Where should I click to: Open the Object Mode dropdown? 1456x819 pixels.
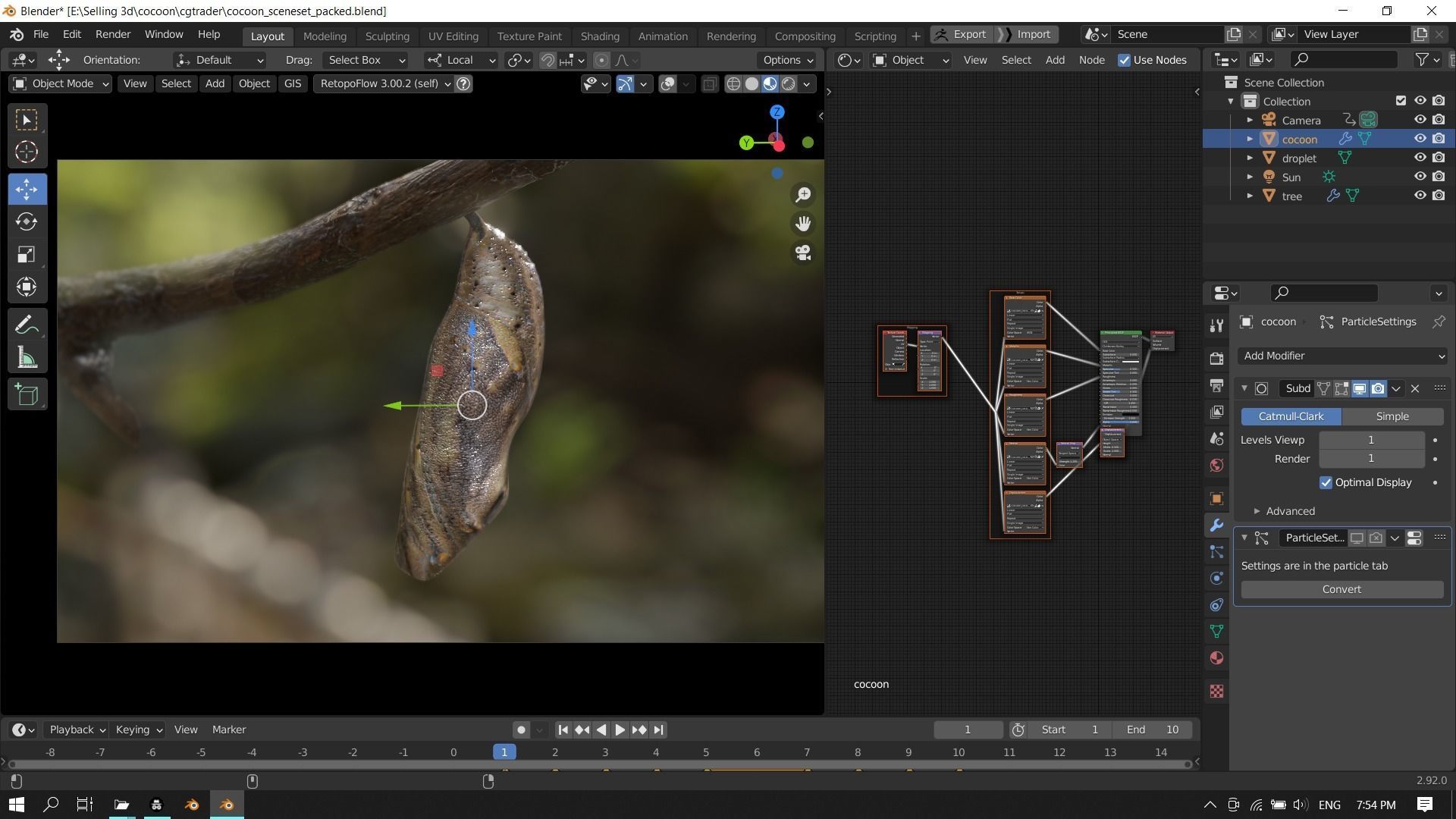pyautogui.click(x=62, y=83)
